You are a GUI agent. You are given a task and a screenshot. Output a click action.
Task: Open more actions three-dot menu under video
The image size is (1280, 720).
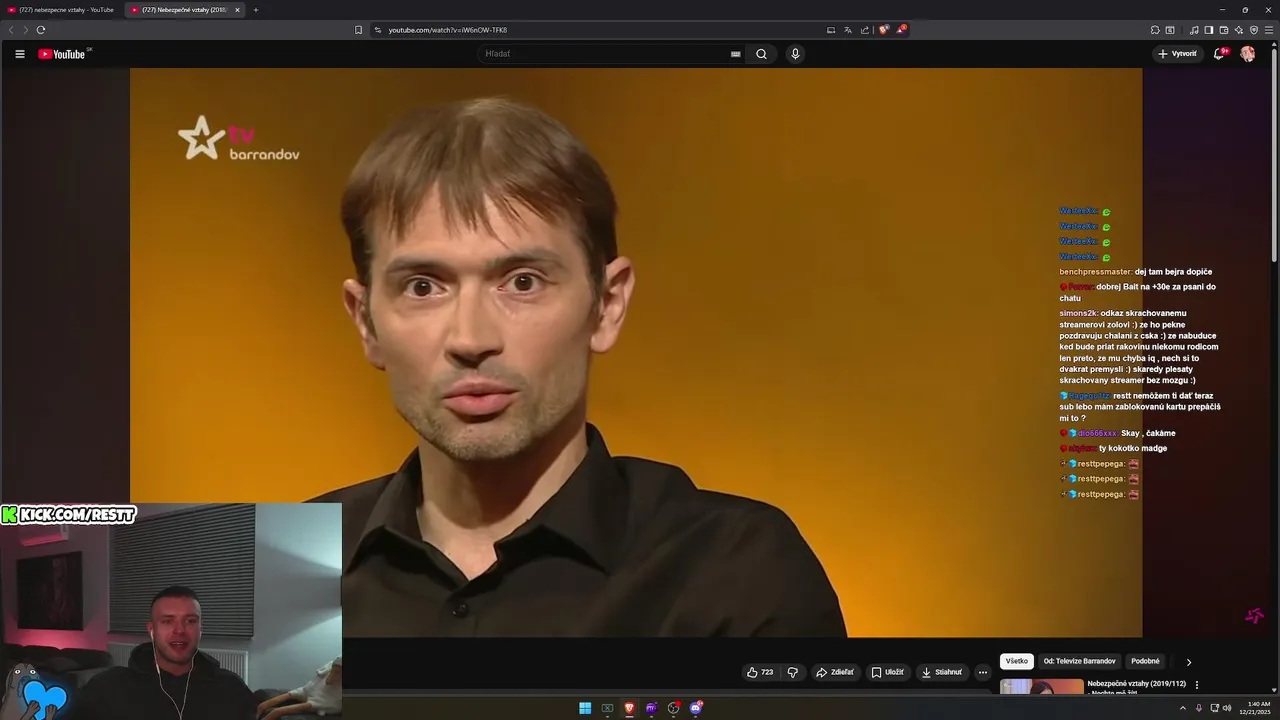[983, 672]
